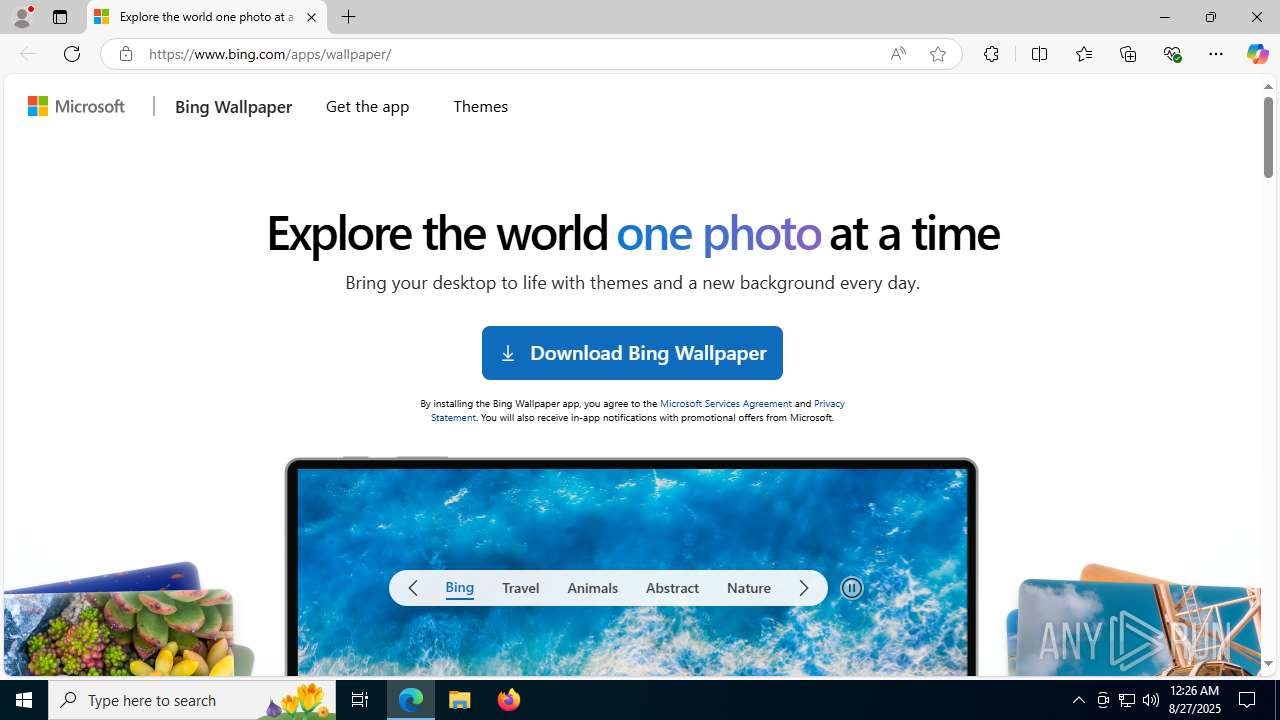Select the Abstract category tab
The image size is (1280, 720).
click(672, 588)
